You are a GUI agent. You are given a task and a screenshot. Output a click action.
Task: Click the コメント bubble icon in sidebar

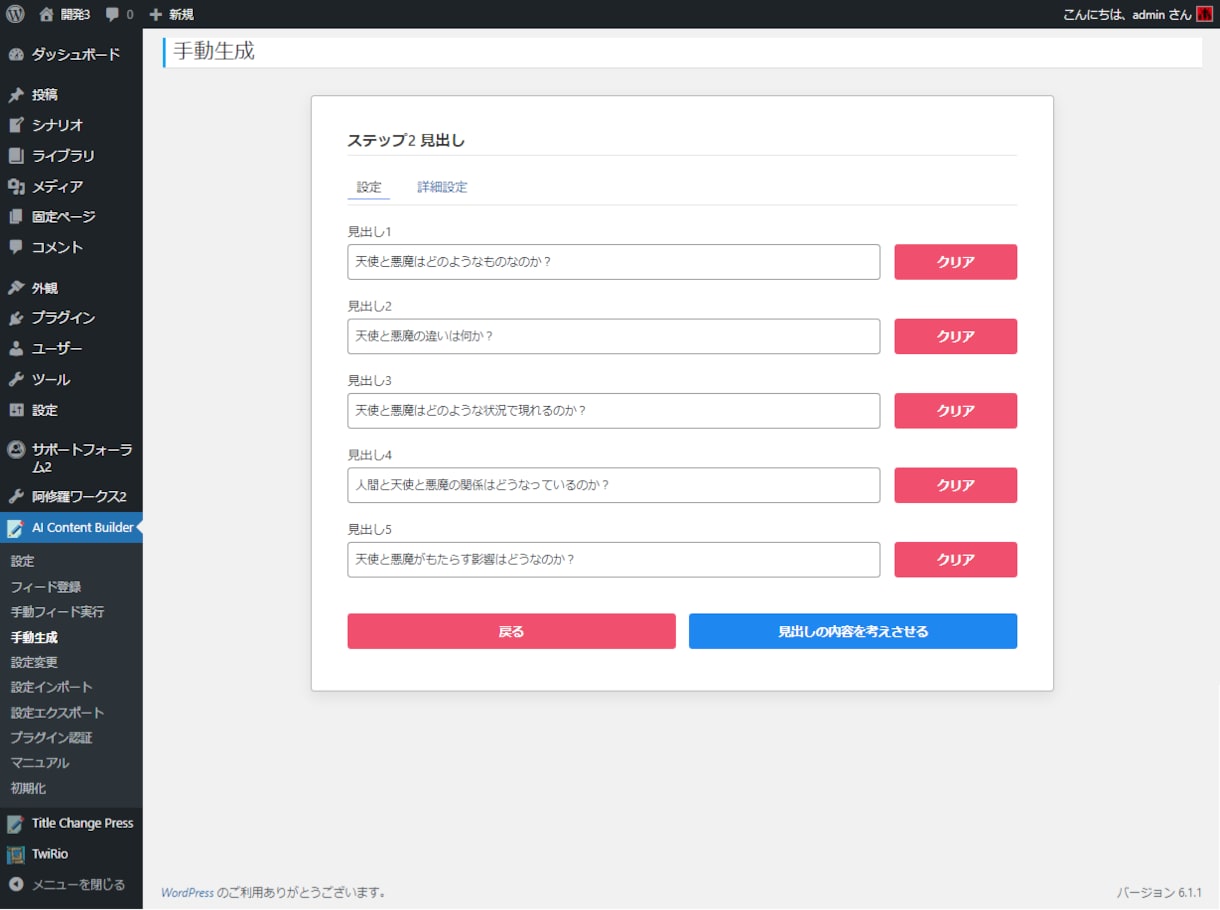point(16,247)
